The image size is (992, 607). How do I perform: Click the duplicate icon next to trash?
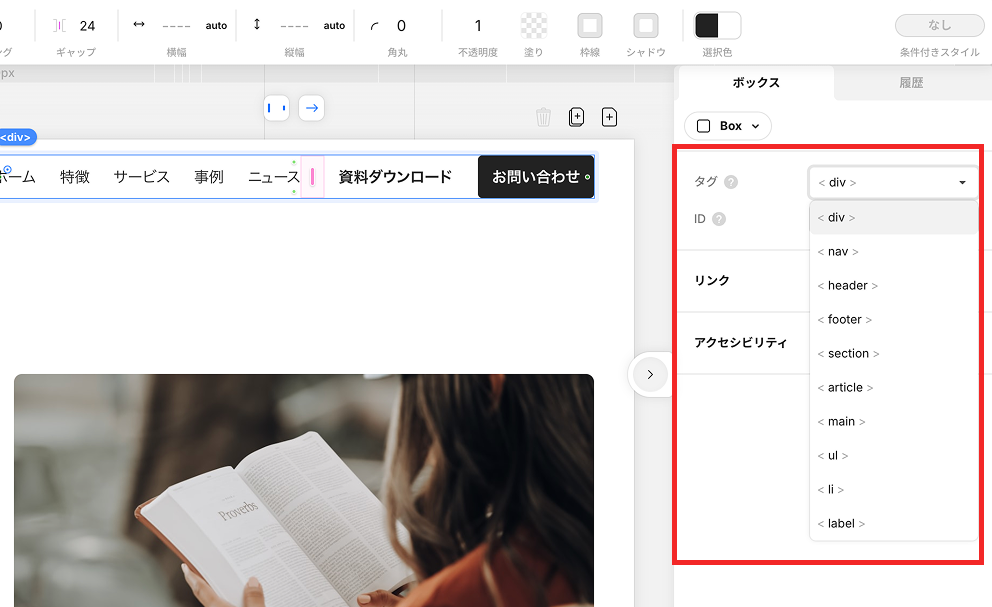[576, 118]
